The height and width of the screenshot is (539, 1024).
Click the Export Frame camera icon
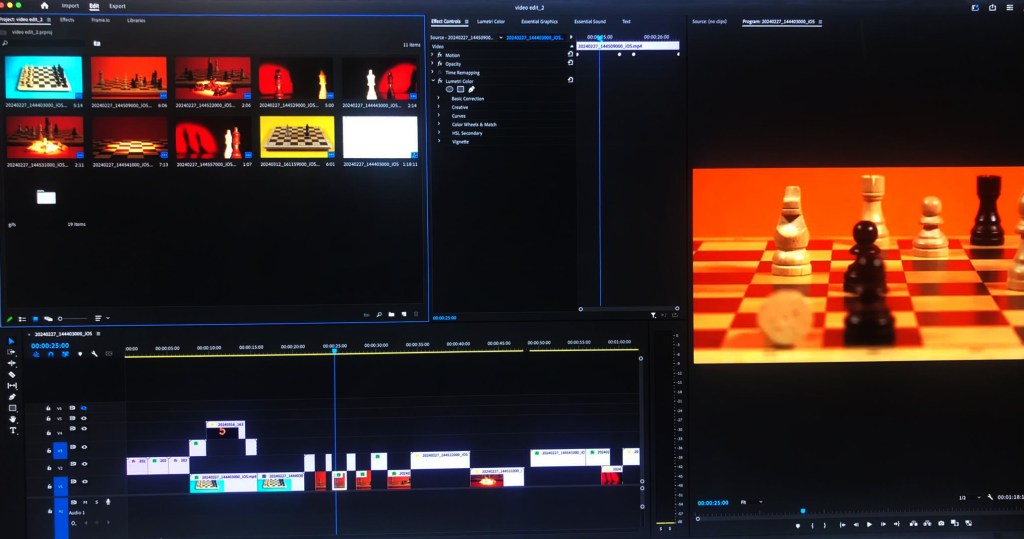(x=941, y=524)
